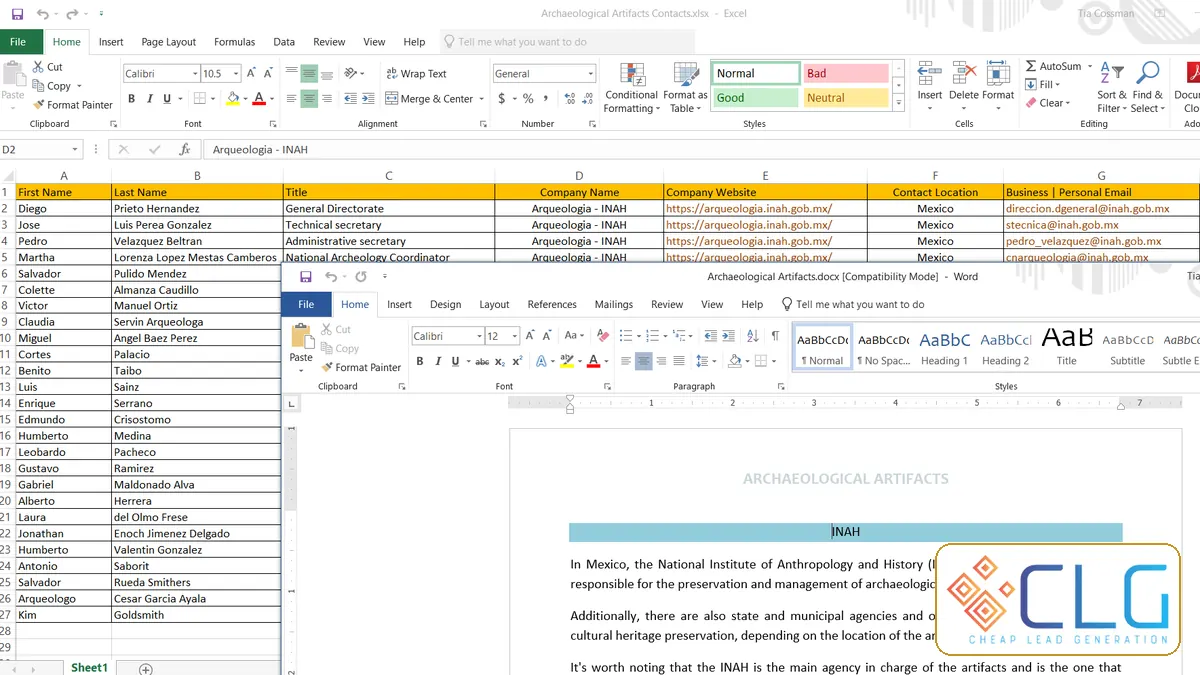
Task: Open Excel font name dropdown Calibri
Action: tap(193, 74)
